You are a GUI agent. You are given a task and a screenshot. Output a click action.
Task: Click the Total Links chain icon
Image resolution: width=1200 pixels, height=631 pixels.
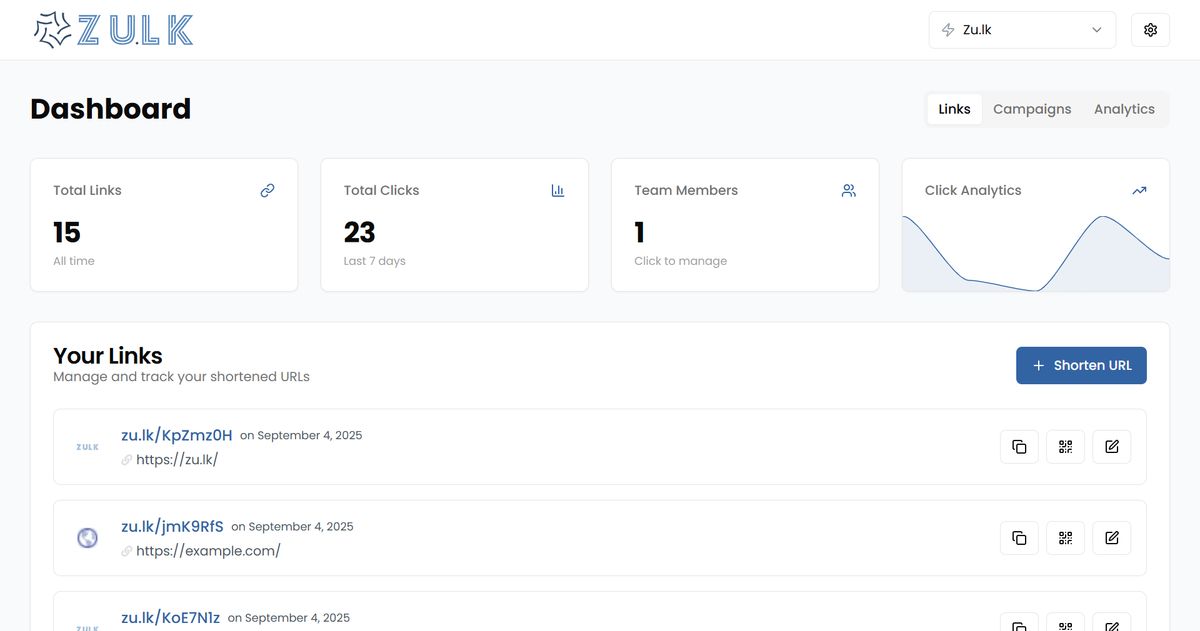[267, 190]
